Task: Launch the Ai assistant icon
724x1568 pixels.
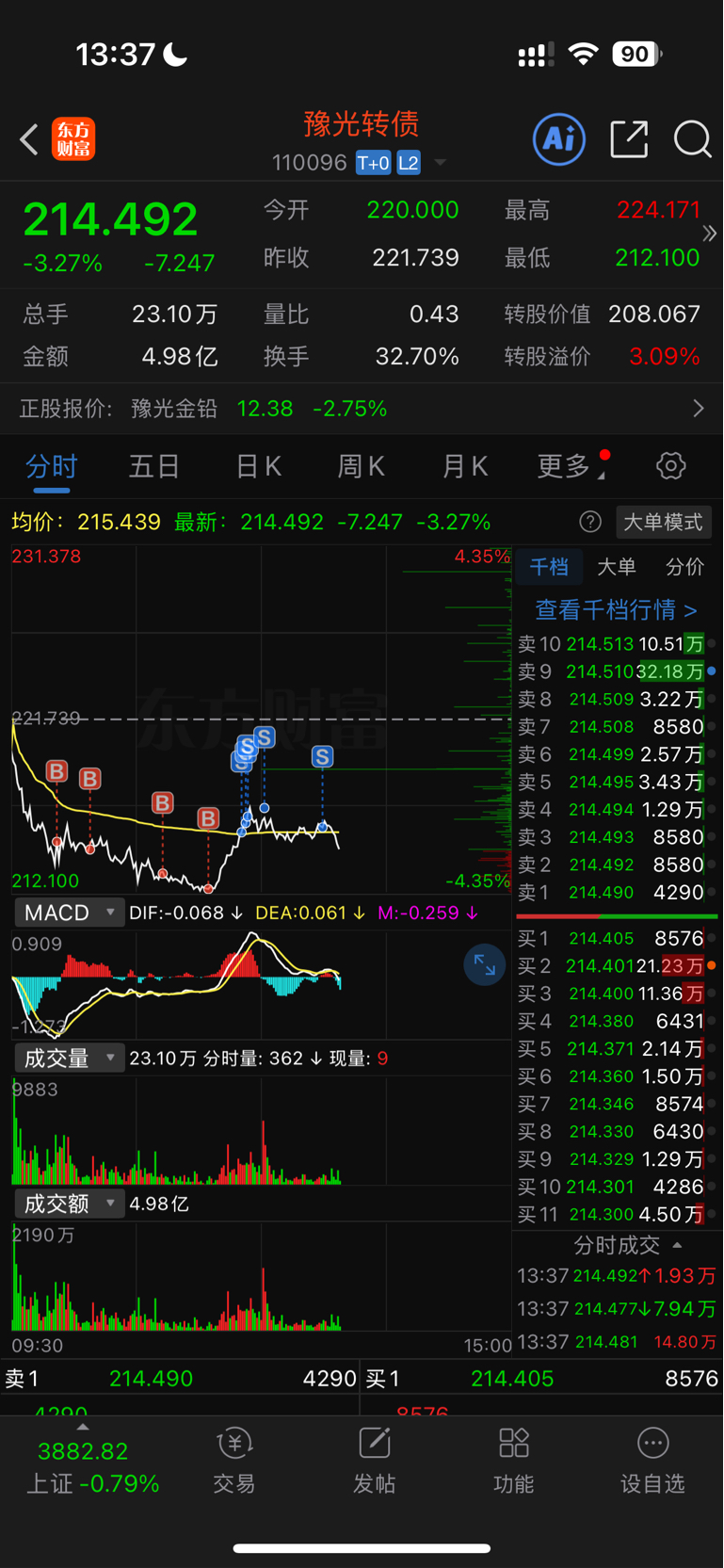Action: (x=559, y=139)
